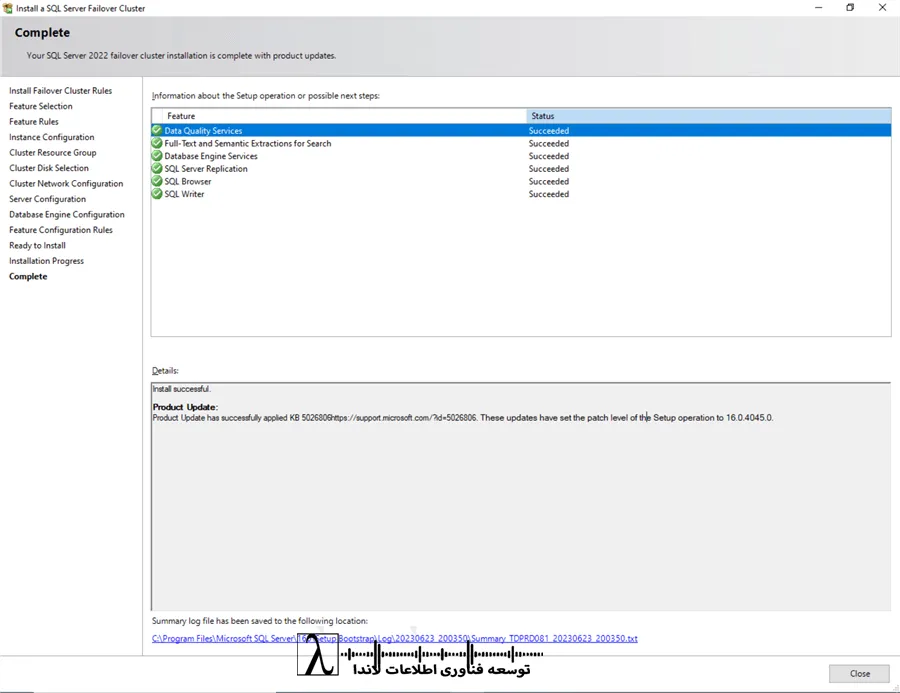This screenshot has height=693, width=900.
Task: Click green check icon beside SQL Server Replication
Action: pyautogui.click(x=157, y=168)
